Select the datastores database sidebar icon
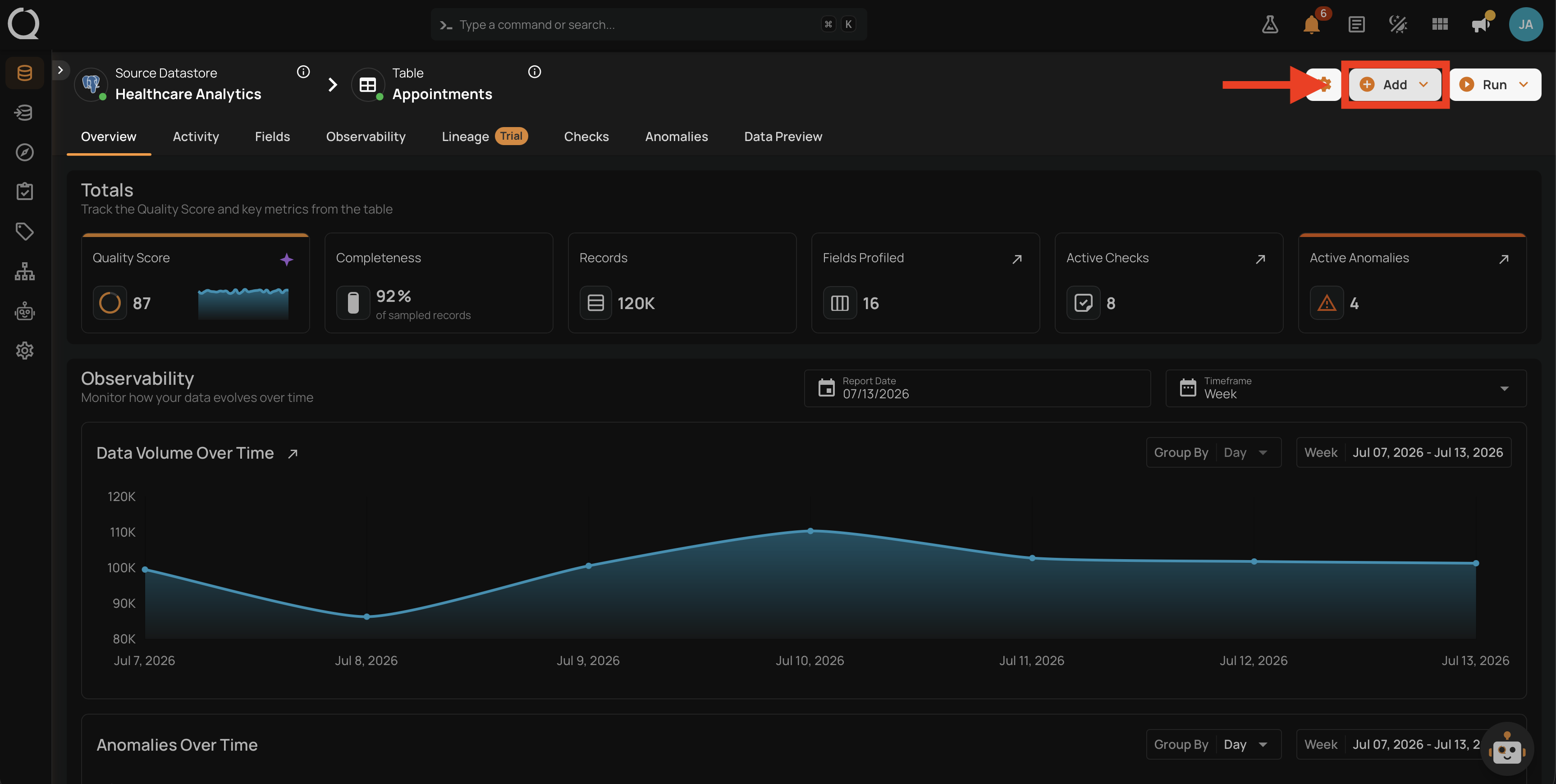1556x784 pixels. [24, 73]
